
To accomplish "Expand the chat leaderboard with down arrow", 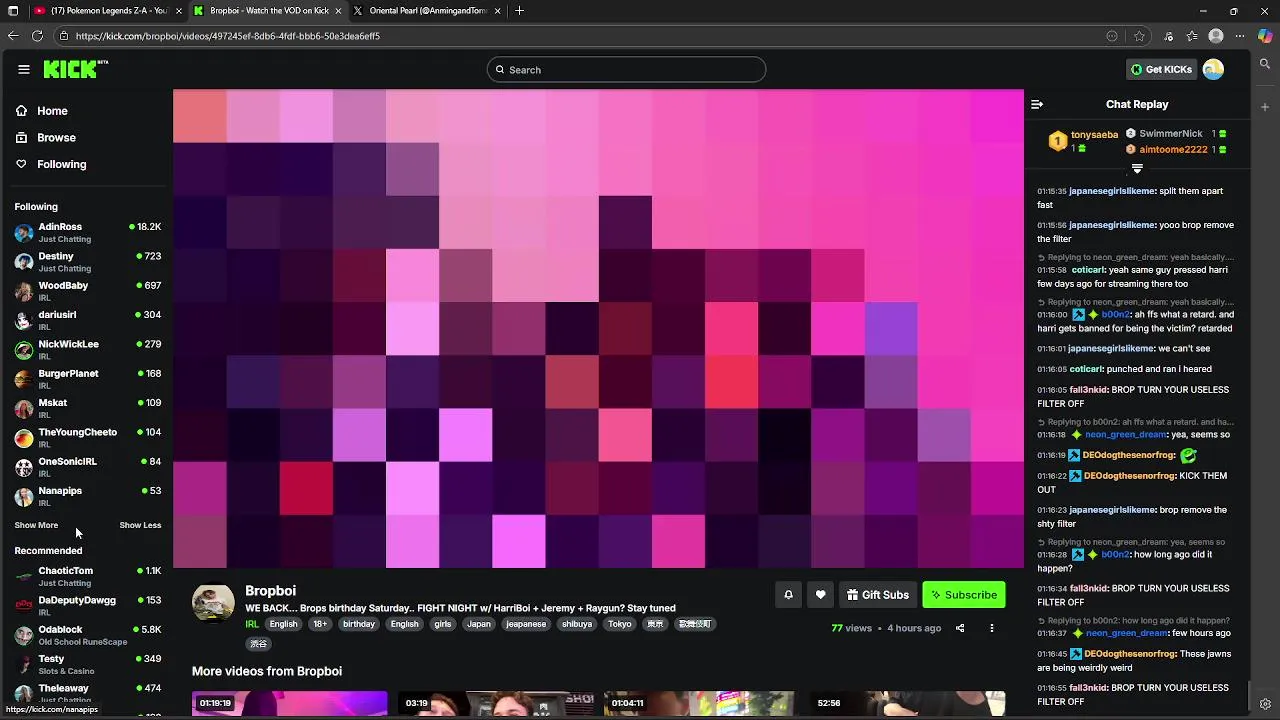I will coord(1137,169).
